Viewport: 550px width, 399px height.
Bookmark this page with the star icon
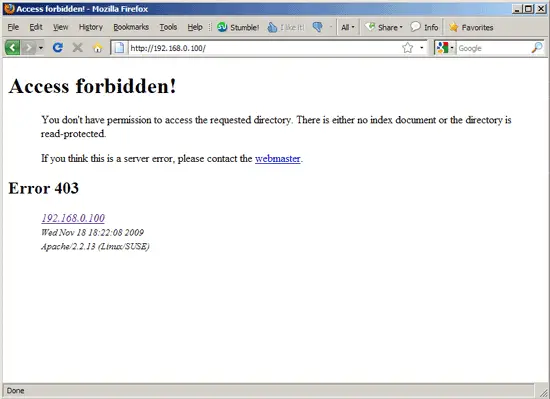click(407, 48)
